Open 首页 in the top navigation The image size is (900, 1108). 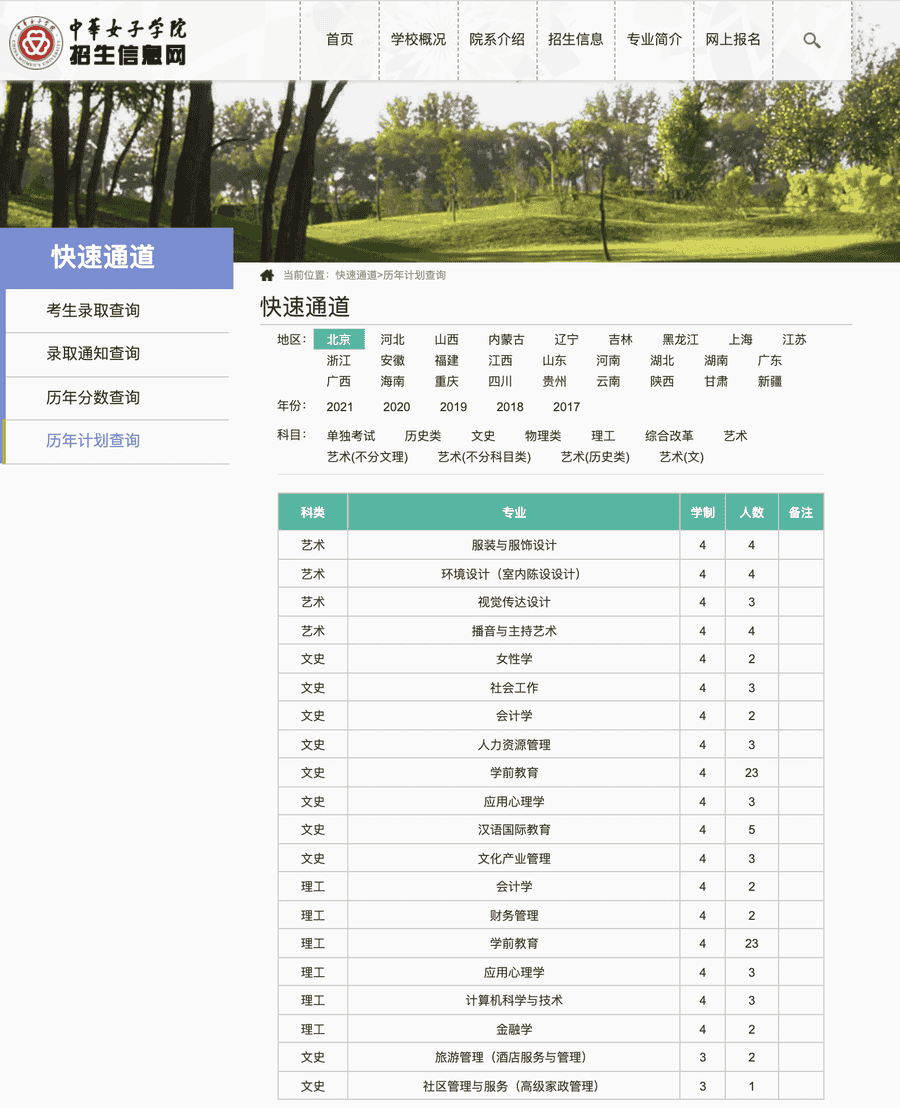(340, 40)
